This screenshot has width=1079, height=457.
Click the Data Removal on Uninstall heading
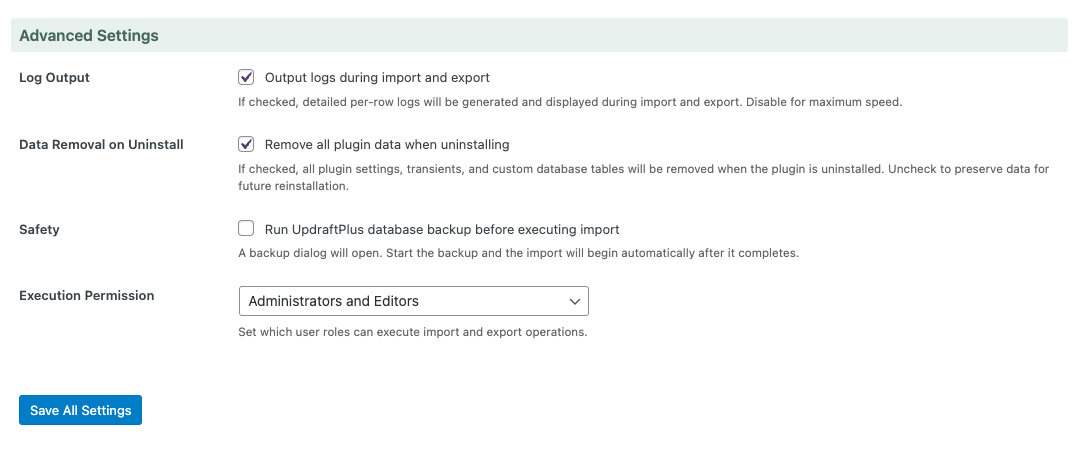tap(101, 144)
